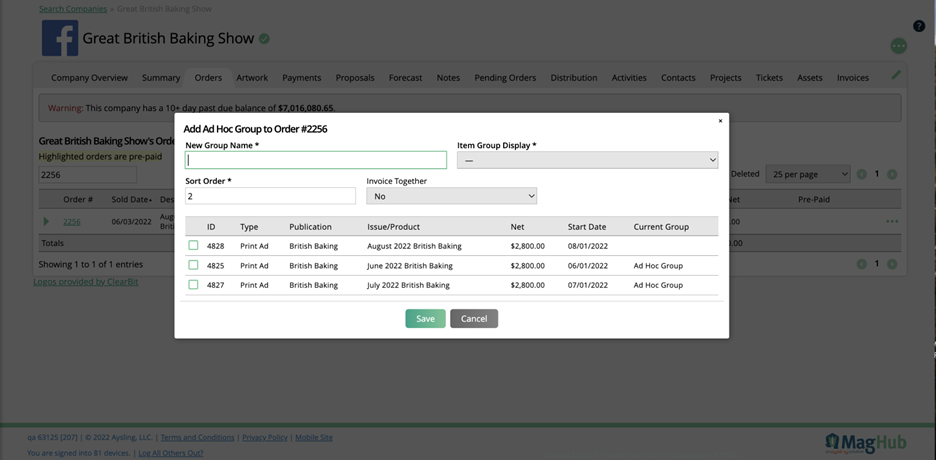Screen dimensions: 936x460
Task: Click the order search field containing 2256
Action: pos(88,175)
